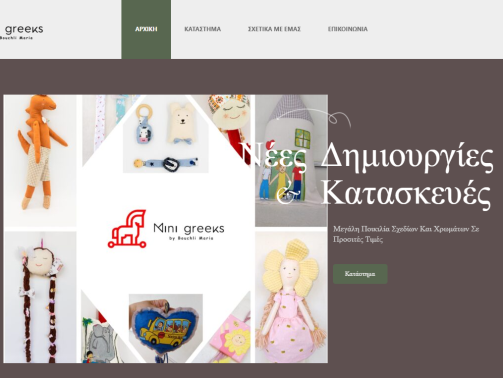The image size is (503, 378).
Task: Click the school bus heart pillow image
Action: tap(166, 328)
